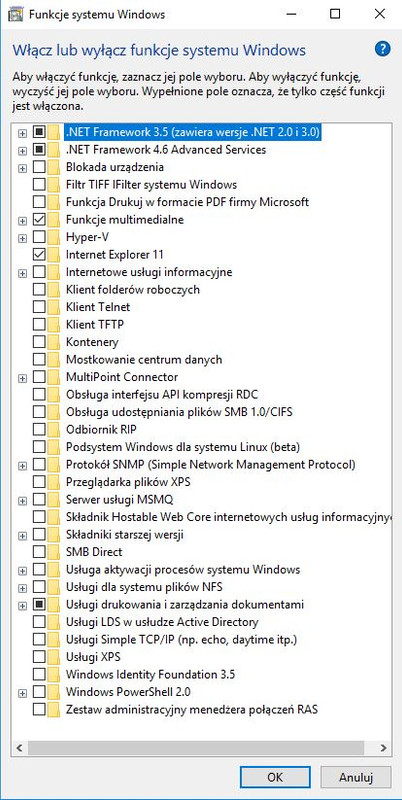
Task: Click the Funkcje systemu Windows title bar icon
Action: coord(16,14)
